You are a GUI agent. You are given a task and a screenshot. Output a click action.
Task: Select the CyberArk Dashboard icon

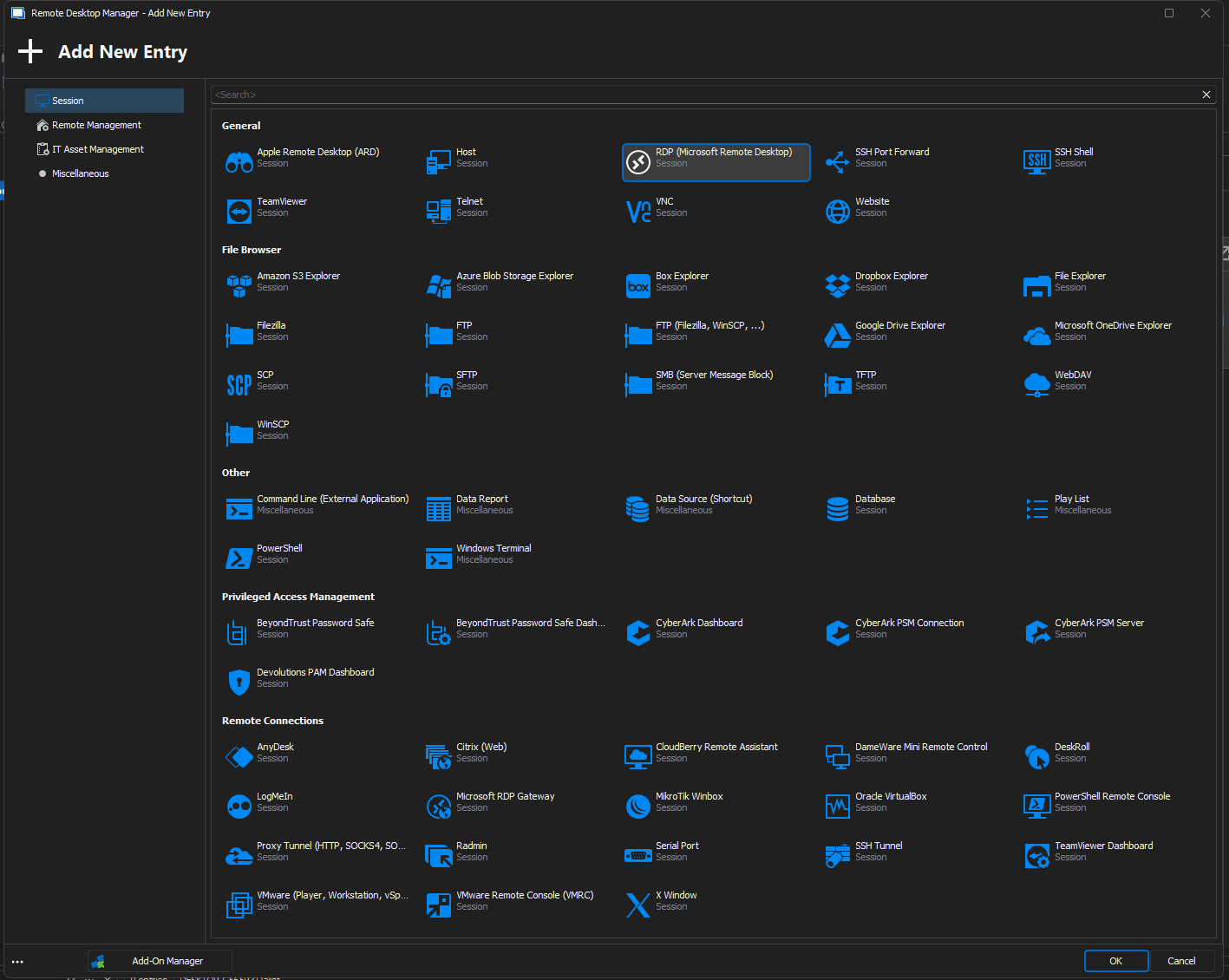point(637,633)
